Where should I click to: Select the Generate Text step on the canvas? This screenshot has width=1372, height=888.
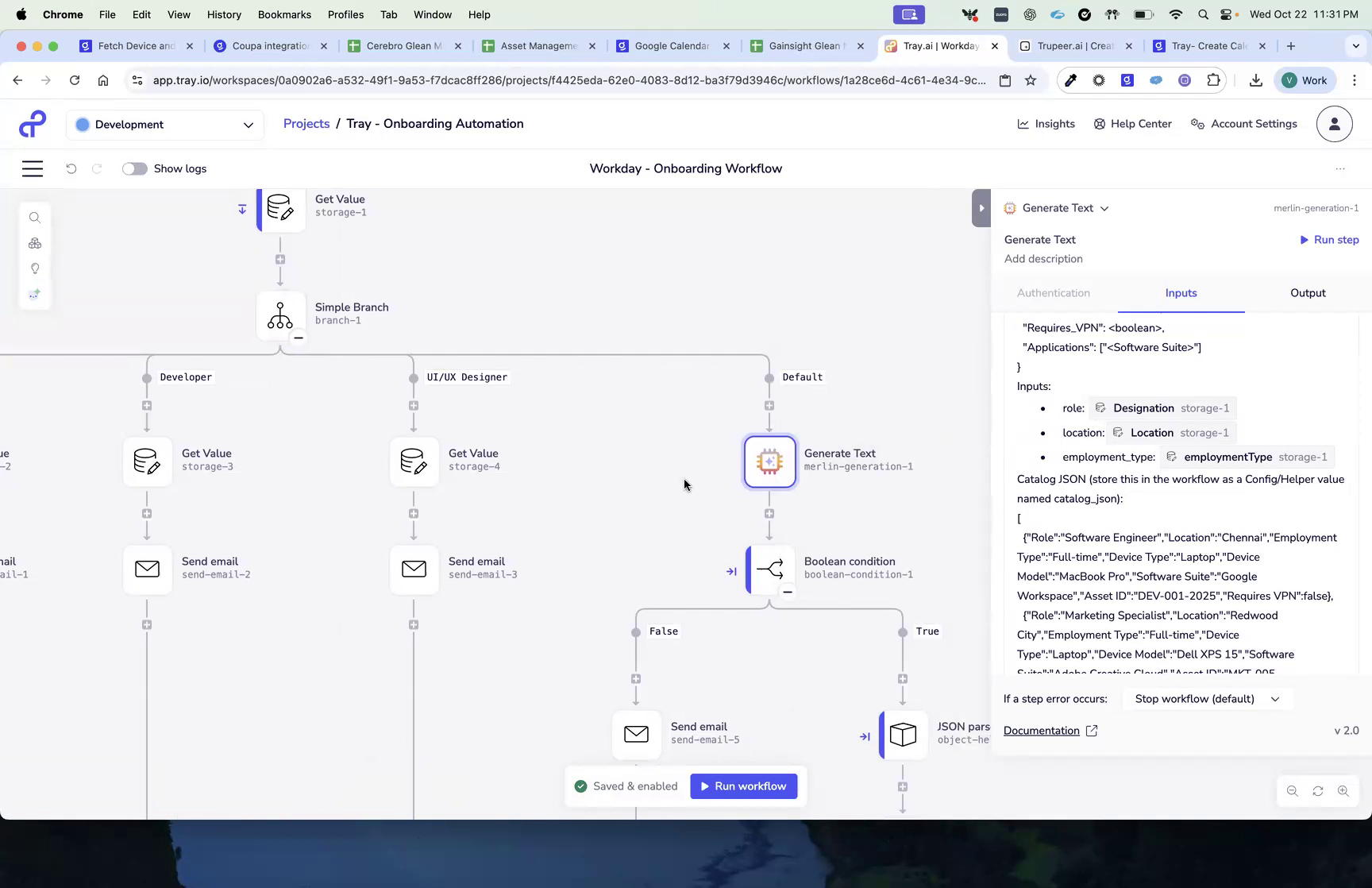tap(769, 461)
